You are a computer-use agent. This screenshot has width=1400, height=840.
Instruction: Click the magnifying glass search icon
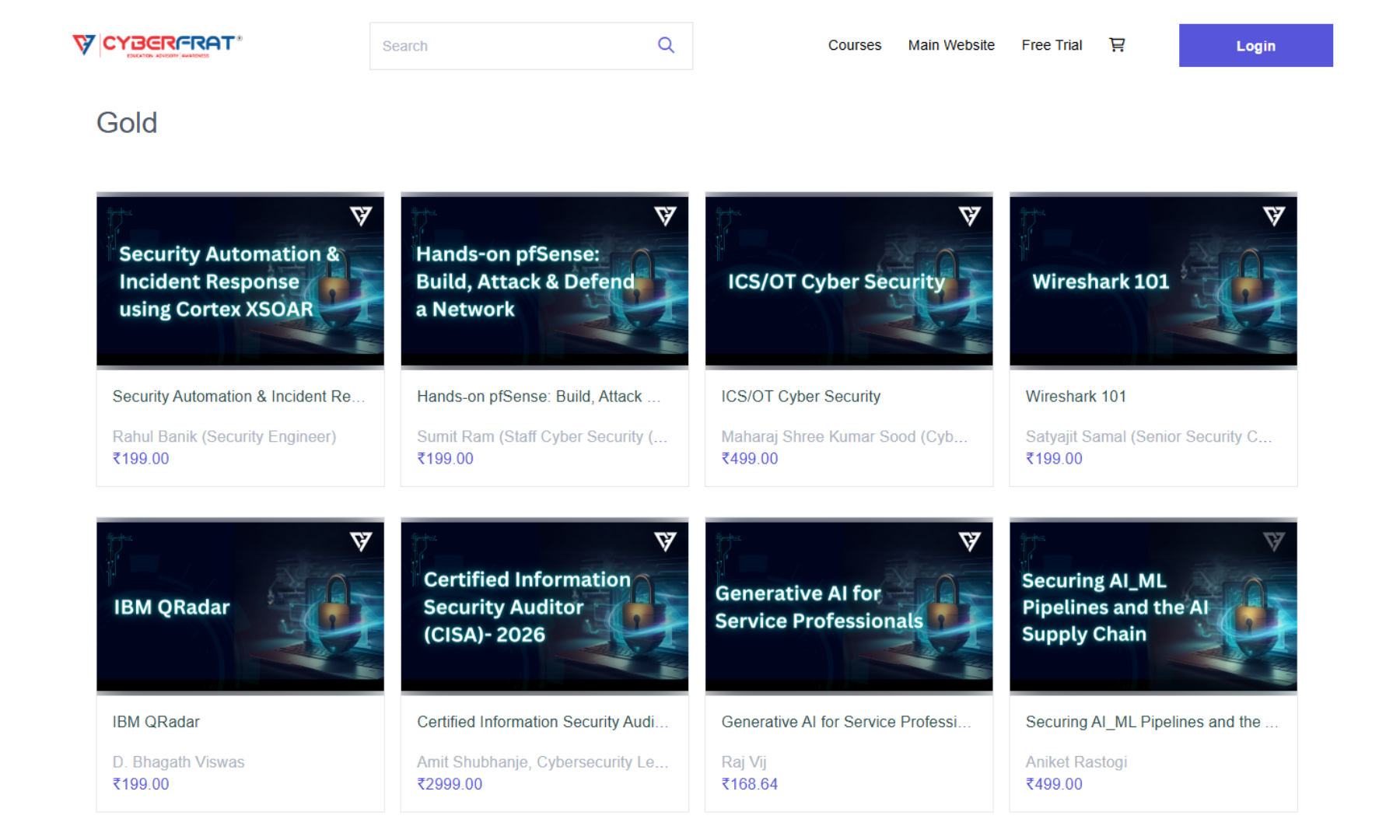pyautogui.click(x=666, y=45)
